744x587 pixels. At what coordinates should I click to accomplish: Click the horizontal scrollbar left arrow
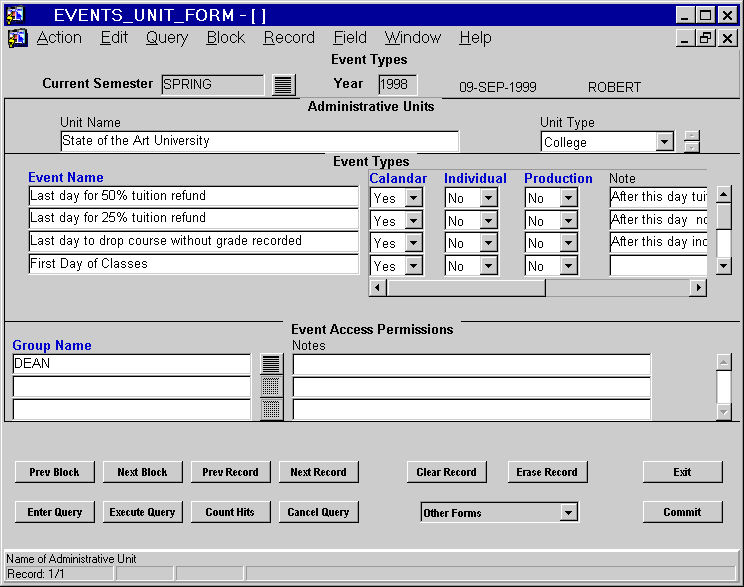click(x=377, y=288)
